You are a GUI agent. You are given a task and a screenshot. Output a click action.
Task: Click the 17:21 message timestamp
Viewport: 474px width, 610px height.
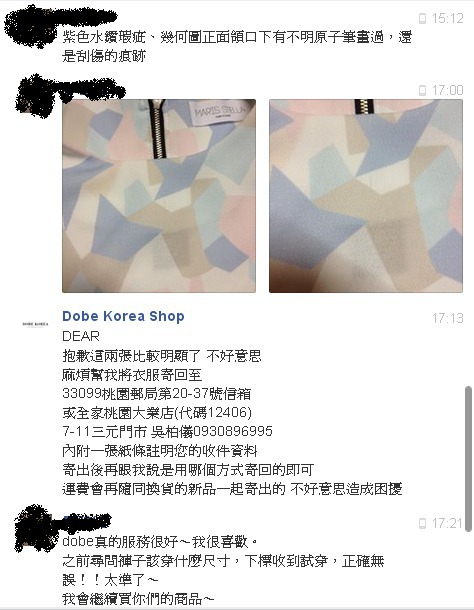(448, 523)
